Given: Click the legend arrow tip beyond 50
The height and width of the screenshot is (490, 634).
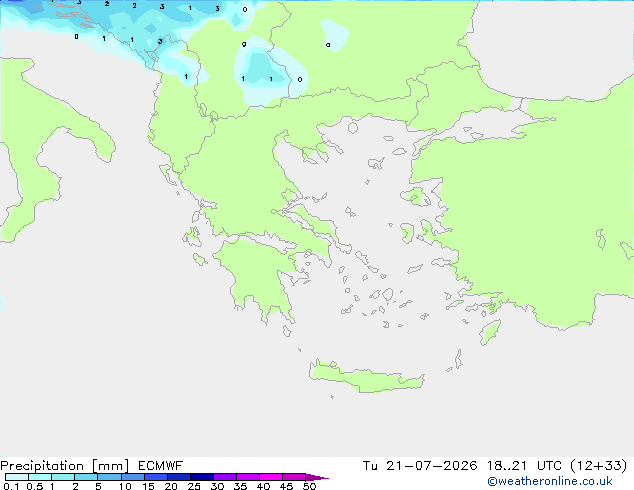Looking at the screenshot, I should (x=317, y=477).
